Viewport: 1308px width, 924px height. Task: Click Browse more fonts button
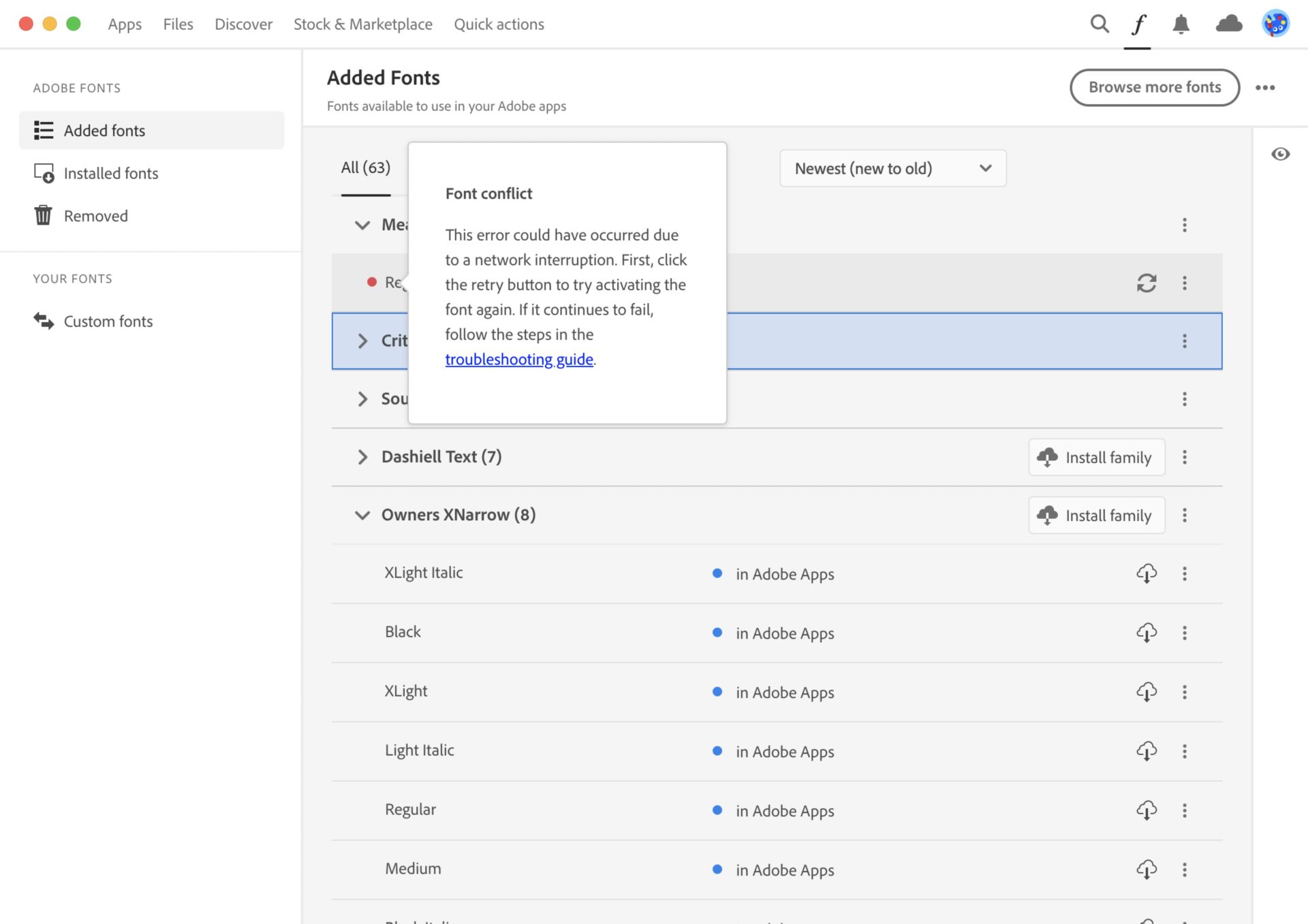tap(1154, 86)
